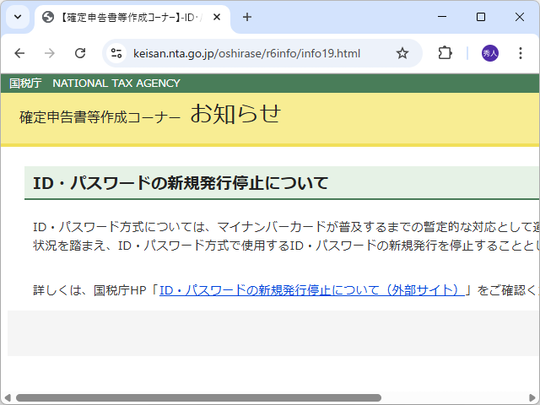Click the 確定申告書等作成コーナー page title
The image size is (540, 405).
[x=100, y=117]
